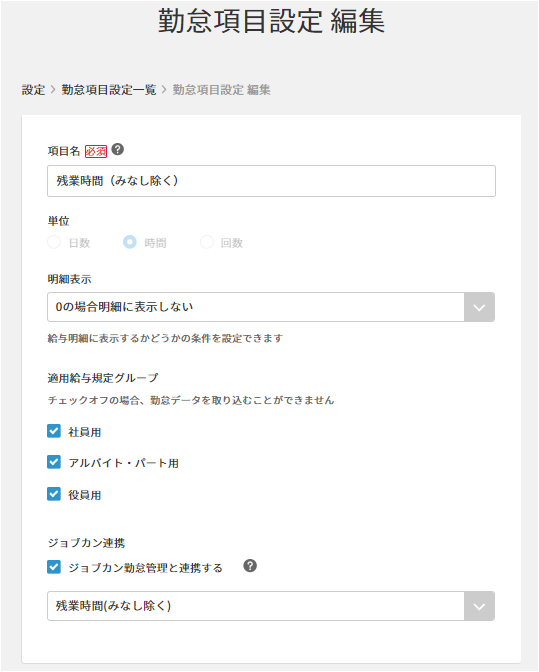Click the 項目名 text input field

(271, 181)
